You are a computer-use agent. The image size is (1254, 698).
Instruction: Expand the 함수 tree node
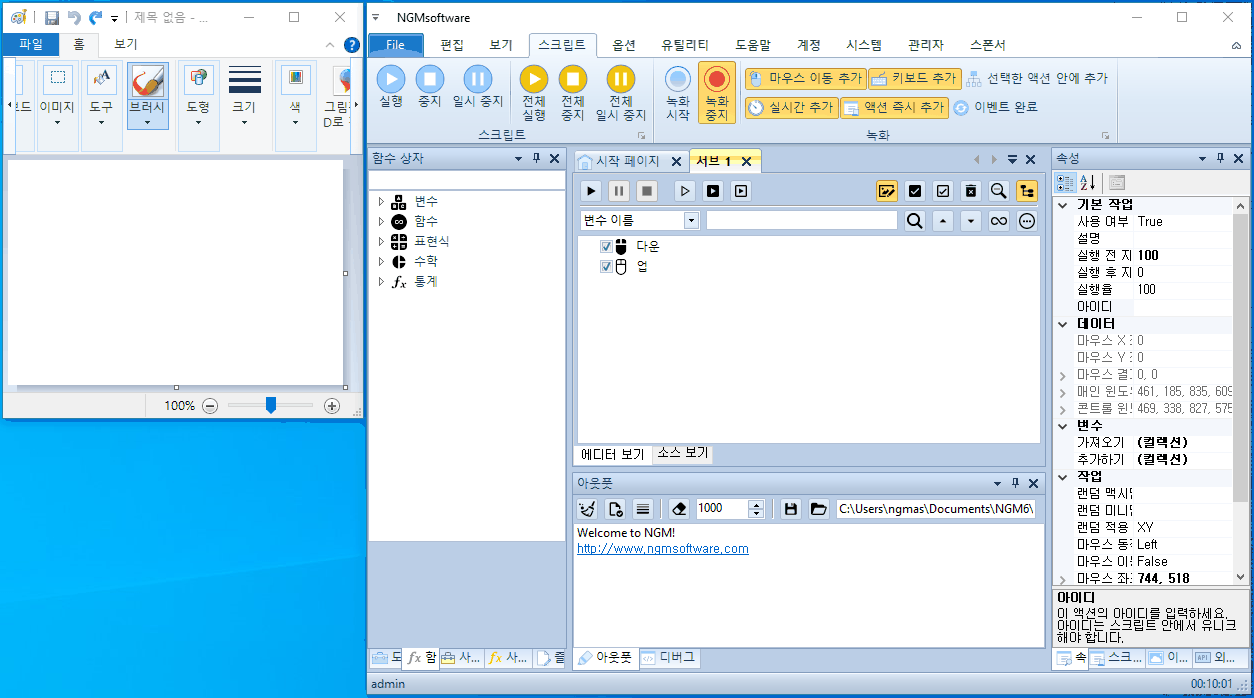381,221
